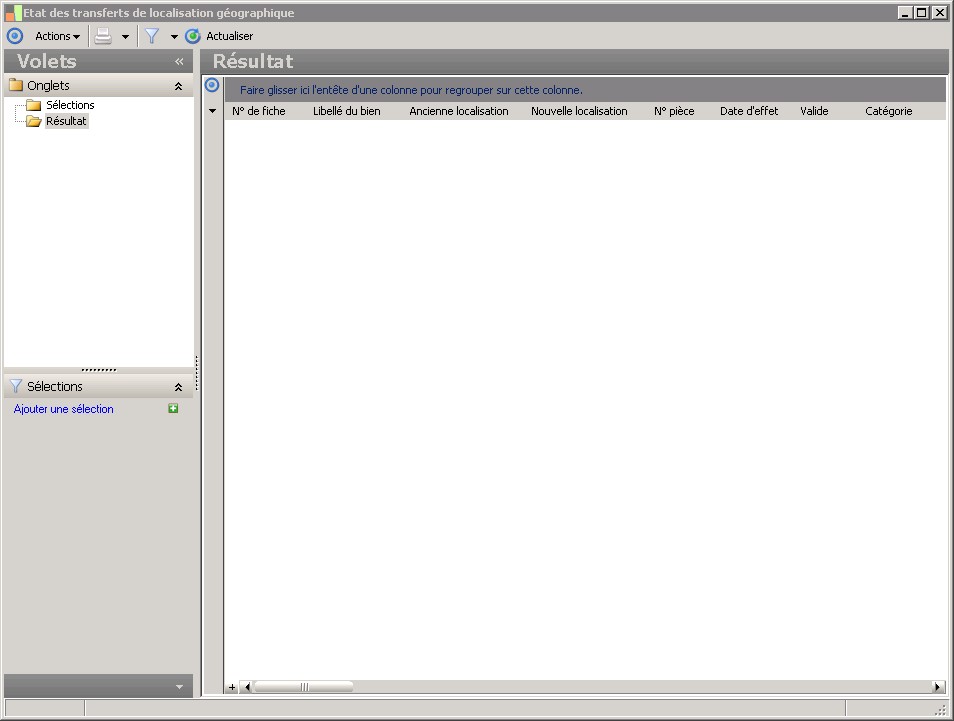The height and width of the screenshot is (721, 954).
Task: Sort by N° de fiche column
Action: [259, 111]
